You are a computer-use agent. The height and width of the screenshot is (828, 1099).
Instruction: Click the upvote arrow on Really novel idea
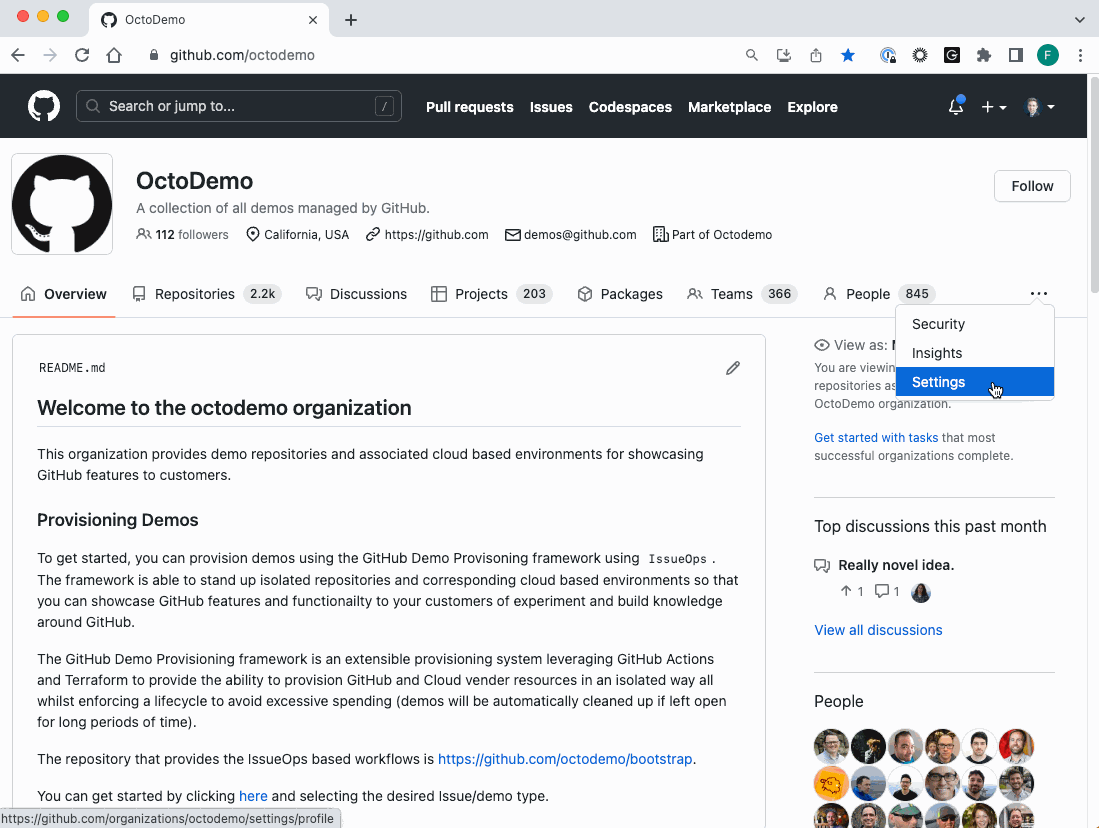point(846,590)
